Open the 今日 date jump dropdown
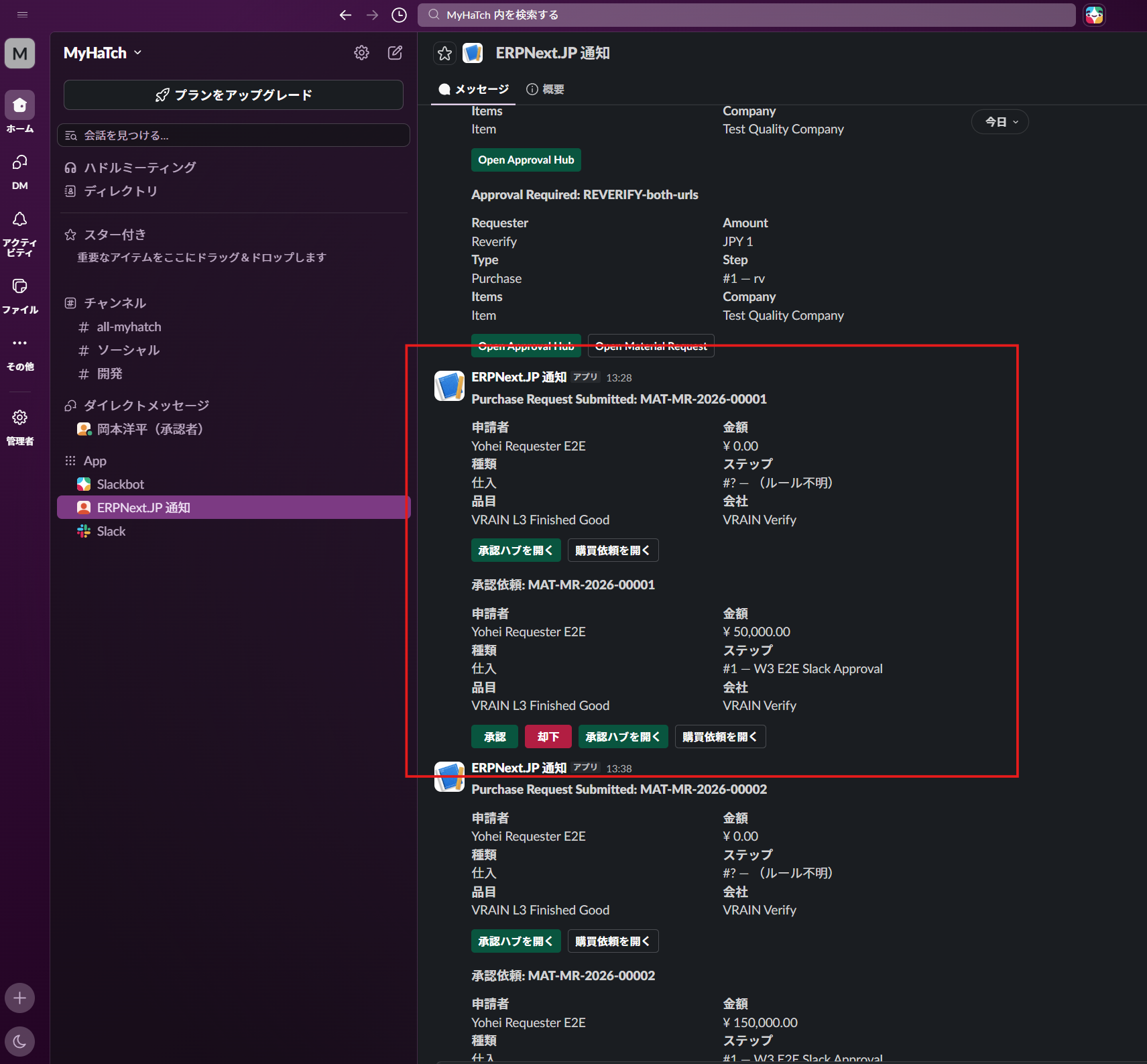 [1000, 122]
